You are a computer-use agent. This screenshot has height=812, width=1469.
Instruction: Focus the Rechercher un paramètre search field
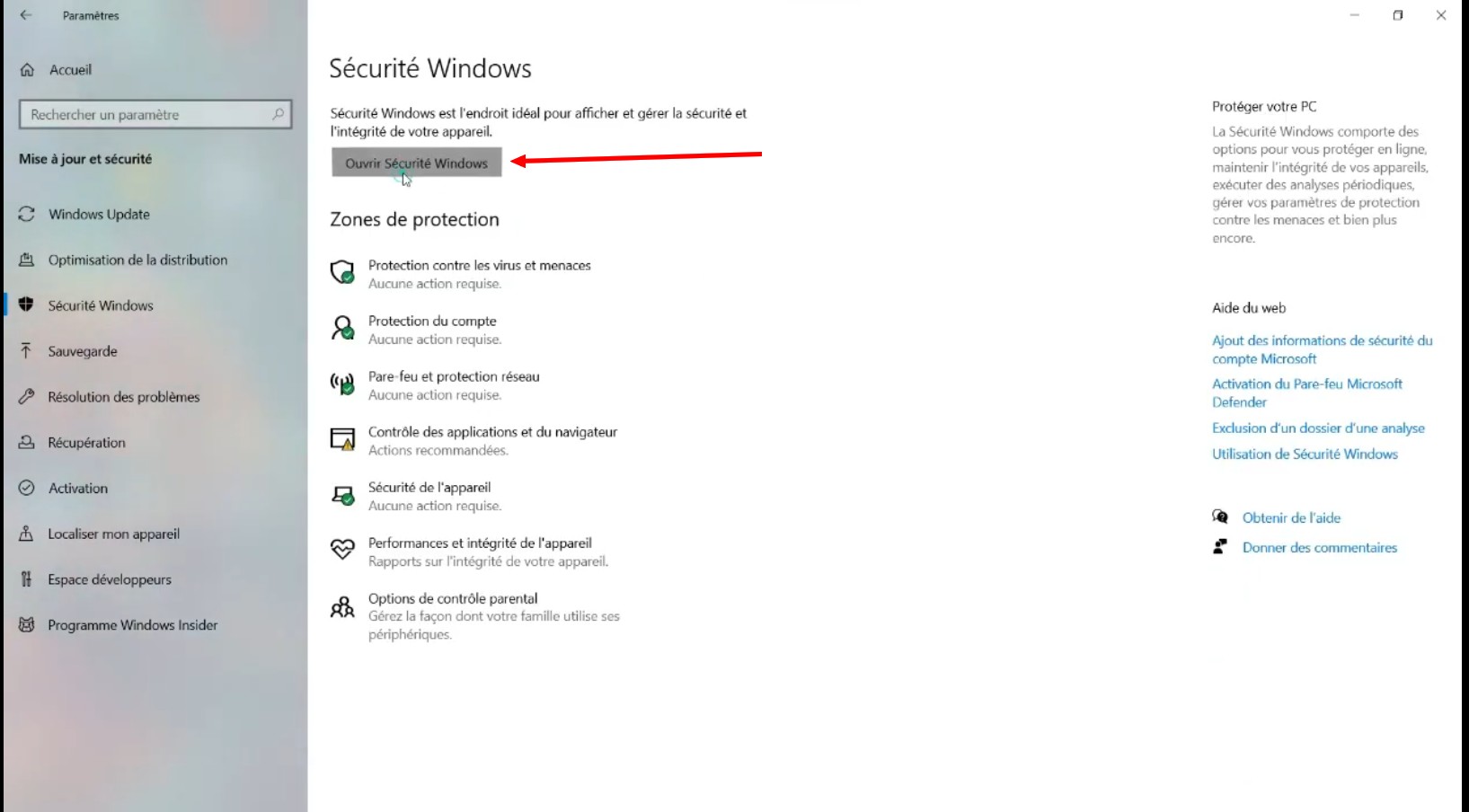click(x=144, y=115)
